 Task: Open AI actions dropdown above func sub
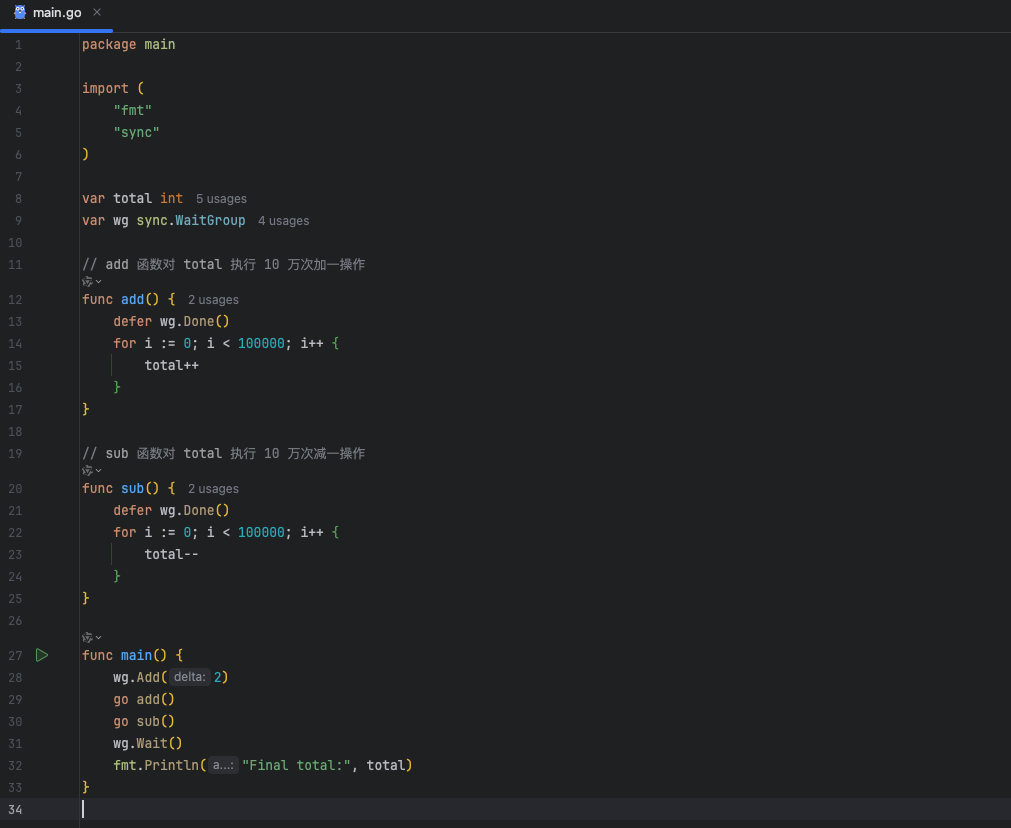[x=92, y=471]
